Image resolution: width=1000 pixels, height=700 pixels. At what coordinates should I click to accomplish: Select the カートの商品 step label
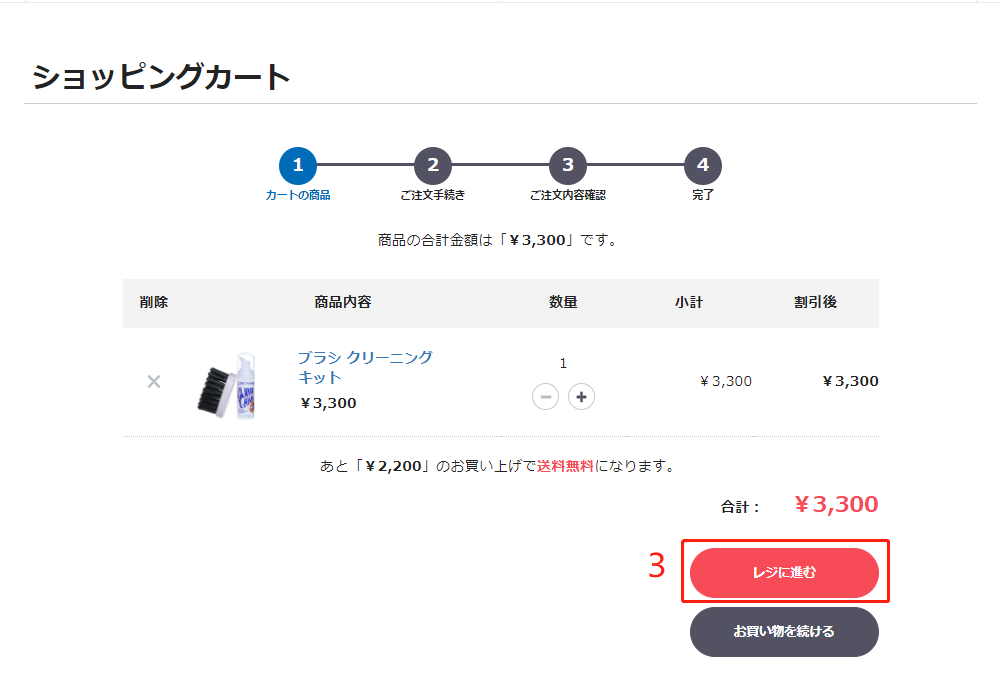click(x=298, y=195)
